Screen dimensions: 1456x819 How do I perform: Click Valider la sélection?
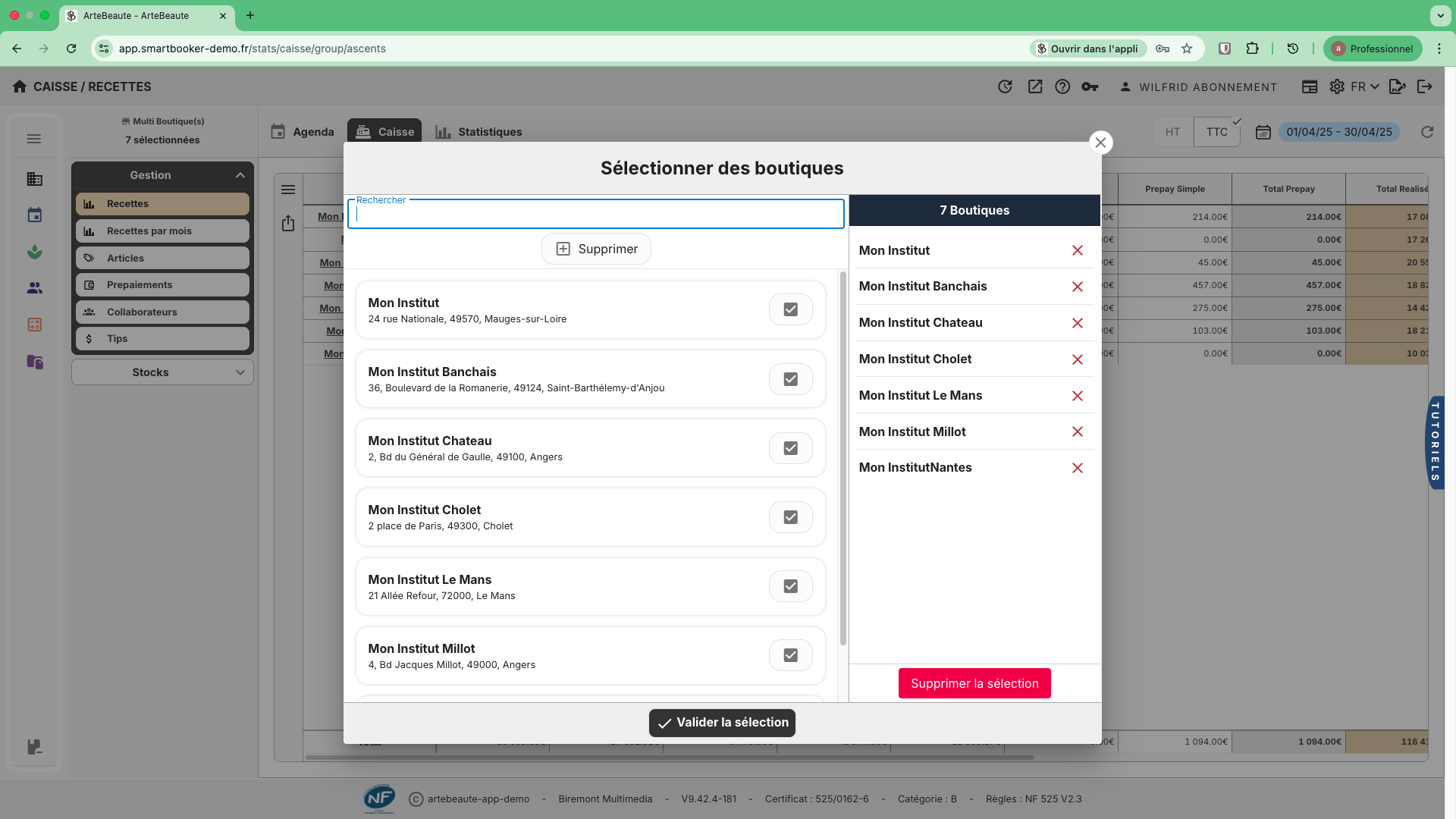coord(721,723)
